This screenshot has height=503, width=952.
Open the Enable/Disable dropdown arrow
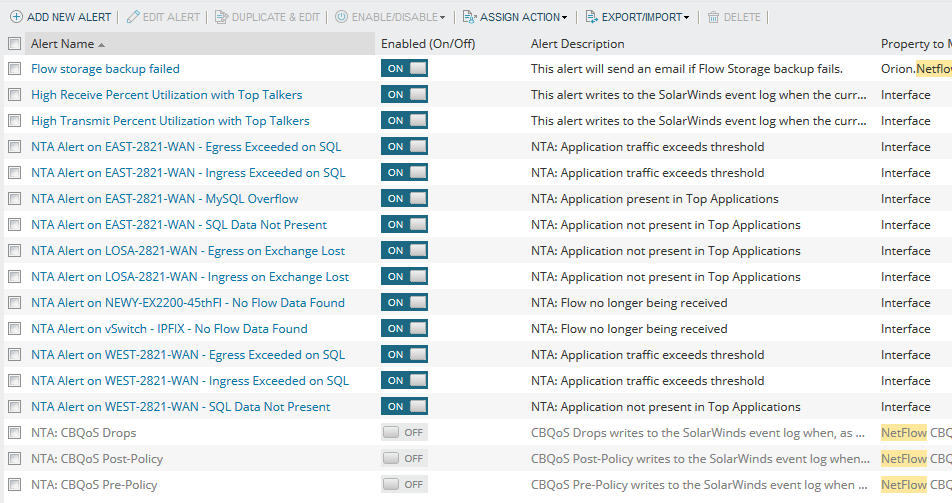pos(442,18)
